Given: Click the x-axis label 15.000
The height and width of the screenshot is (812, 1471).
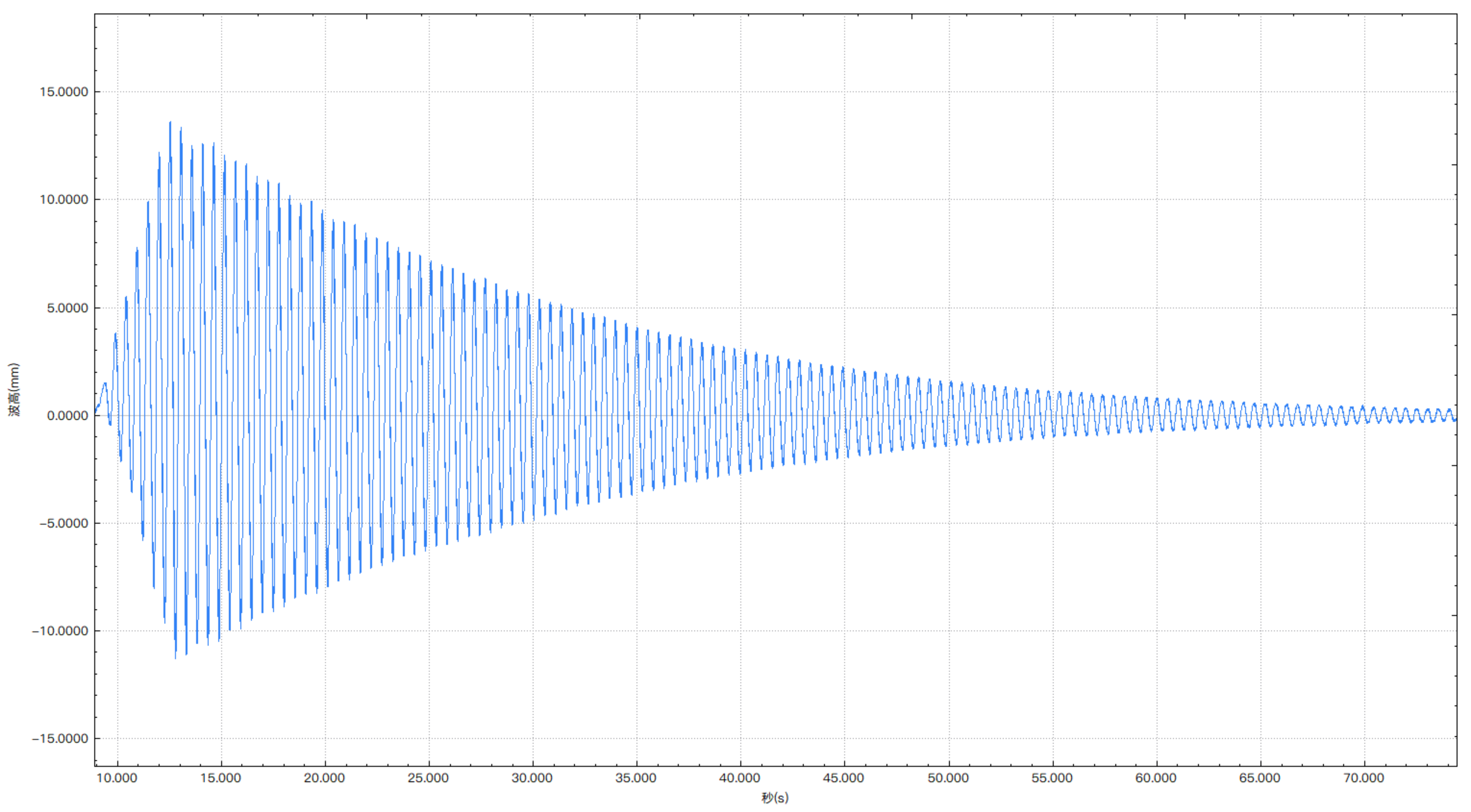Looking at the screenshot, I should coord(220,778).
